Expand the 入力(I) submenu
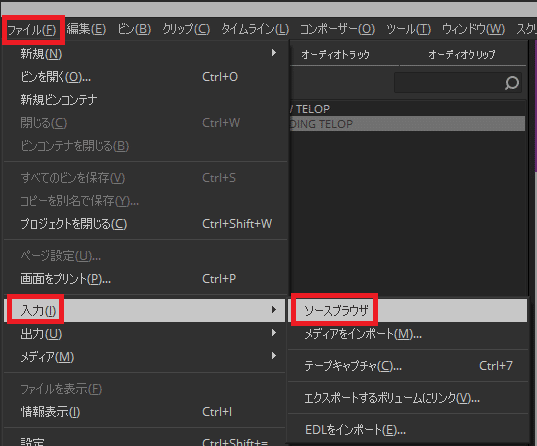 (145, 310)
